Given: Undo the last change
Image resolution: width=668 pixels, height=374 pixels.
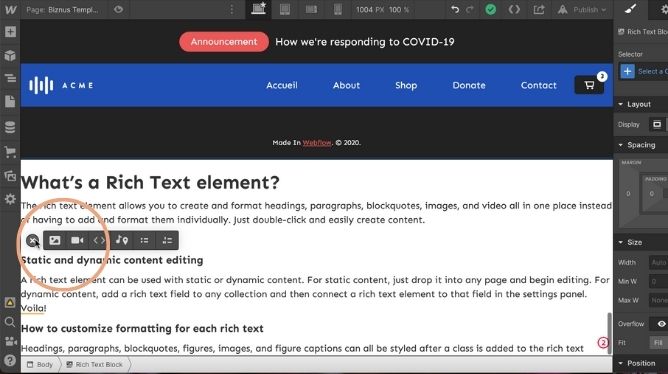Looking at the screenshot, I should [x=455, y=9].
